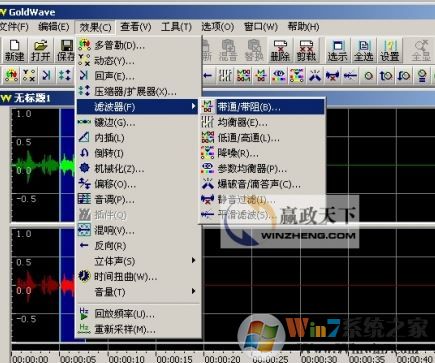This screenshot has height=363, width=435.
Task: Select 参数均衡器(P)... option
Action: tap(262, 168)
